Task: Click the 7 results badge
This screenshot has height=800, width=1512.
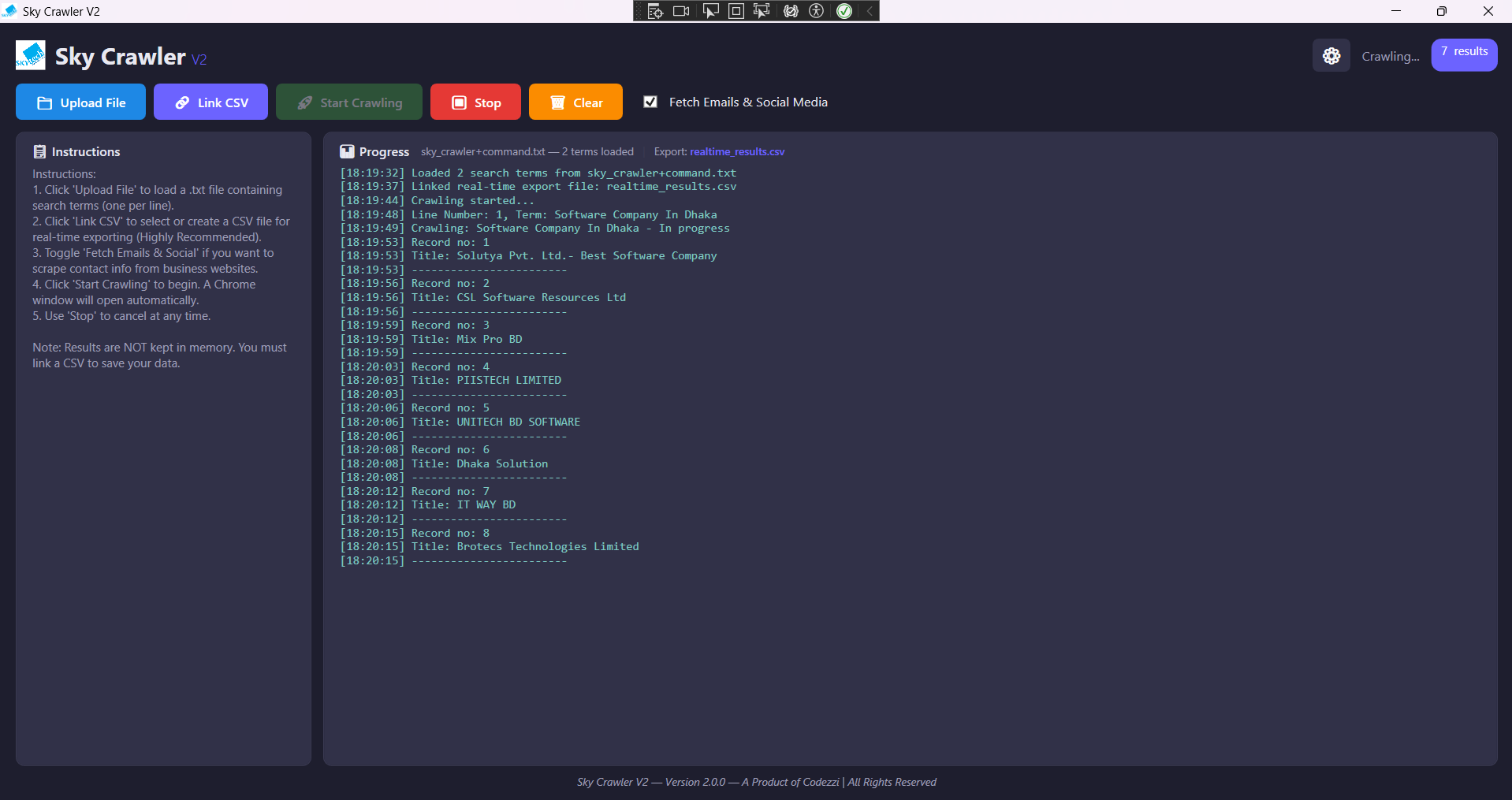Action: 1465,55
